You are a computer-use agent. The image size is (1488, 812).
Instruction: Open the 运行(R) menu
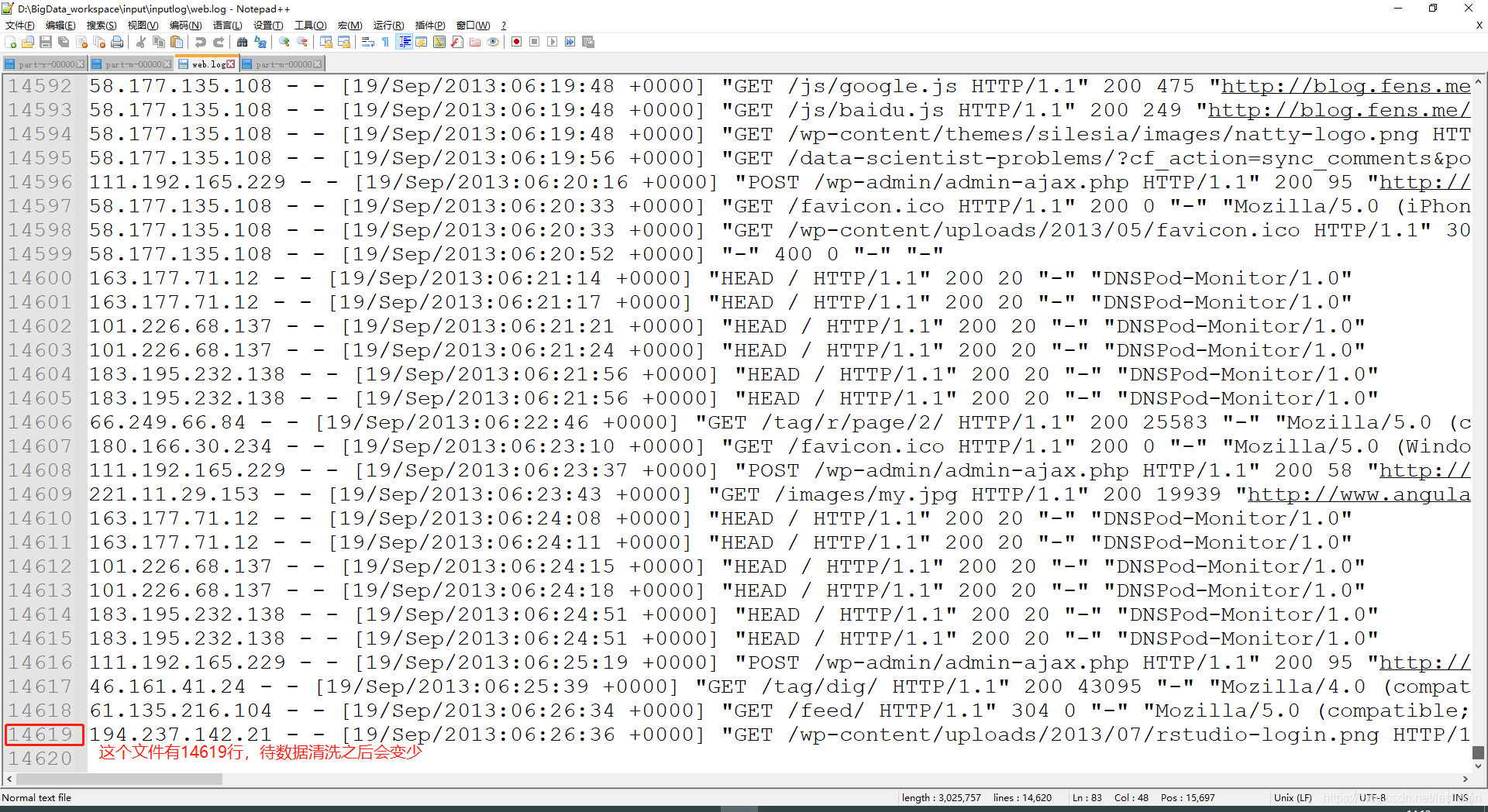[x=389, y=26]
